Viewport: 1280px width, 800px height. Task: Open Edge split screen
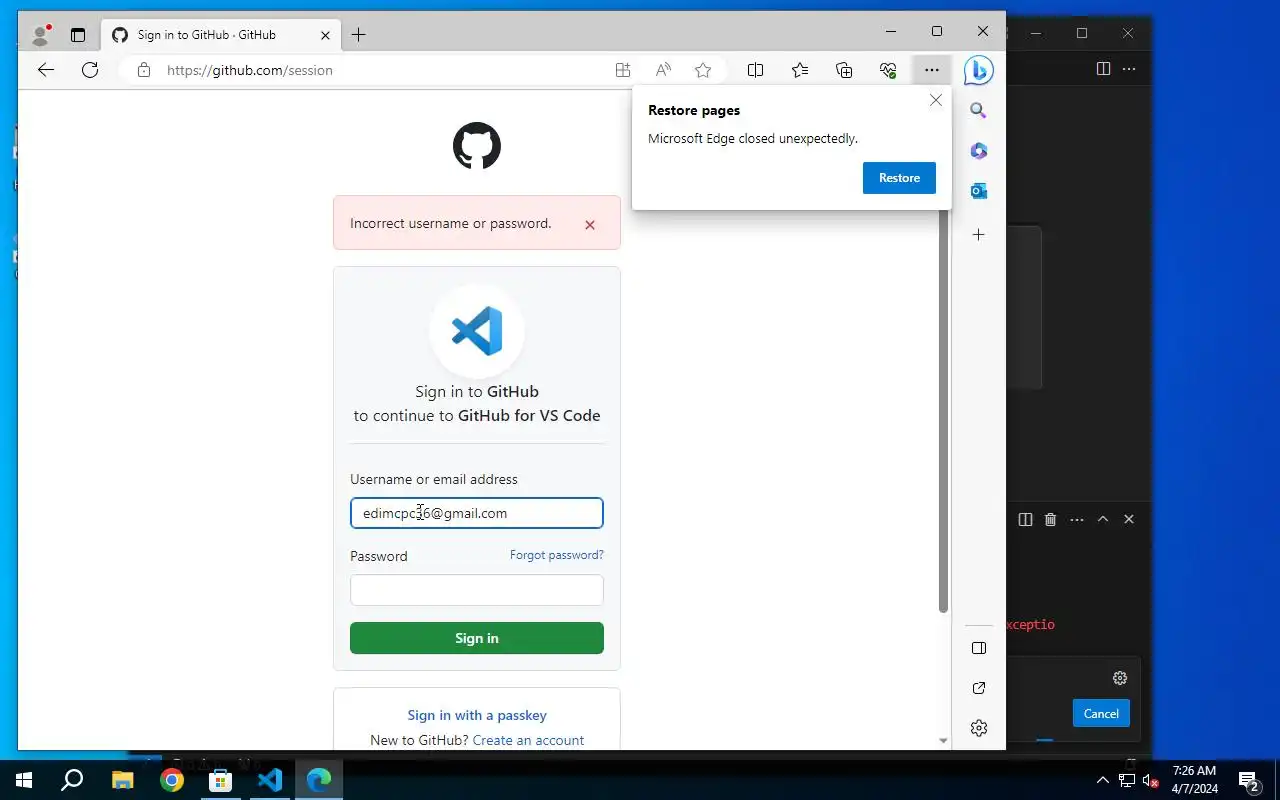(x=756, y=70)
